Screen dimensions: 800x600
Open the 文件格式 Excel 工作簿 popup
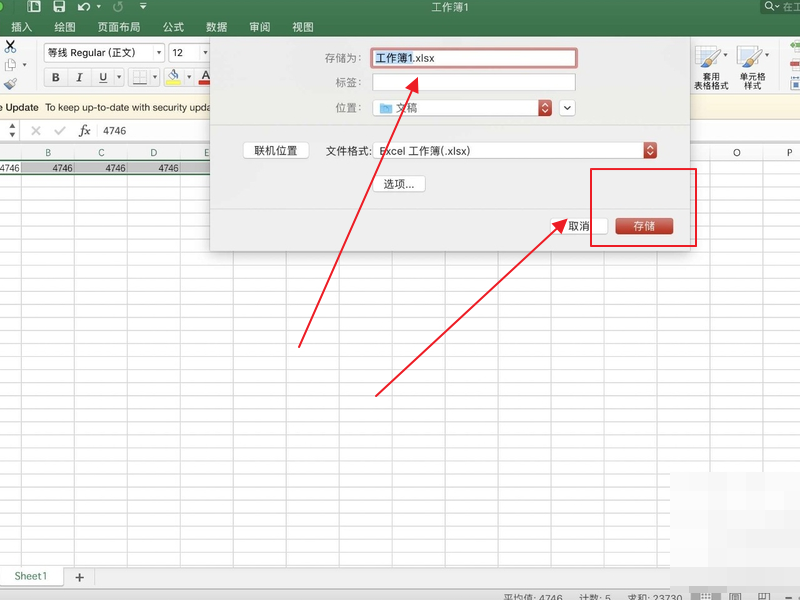coord(515,151)
